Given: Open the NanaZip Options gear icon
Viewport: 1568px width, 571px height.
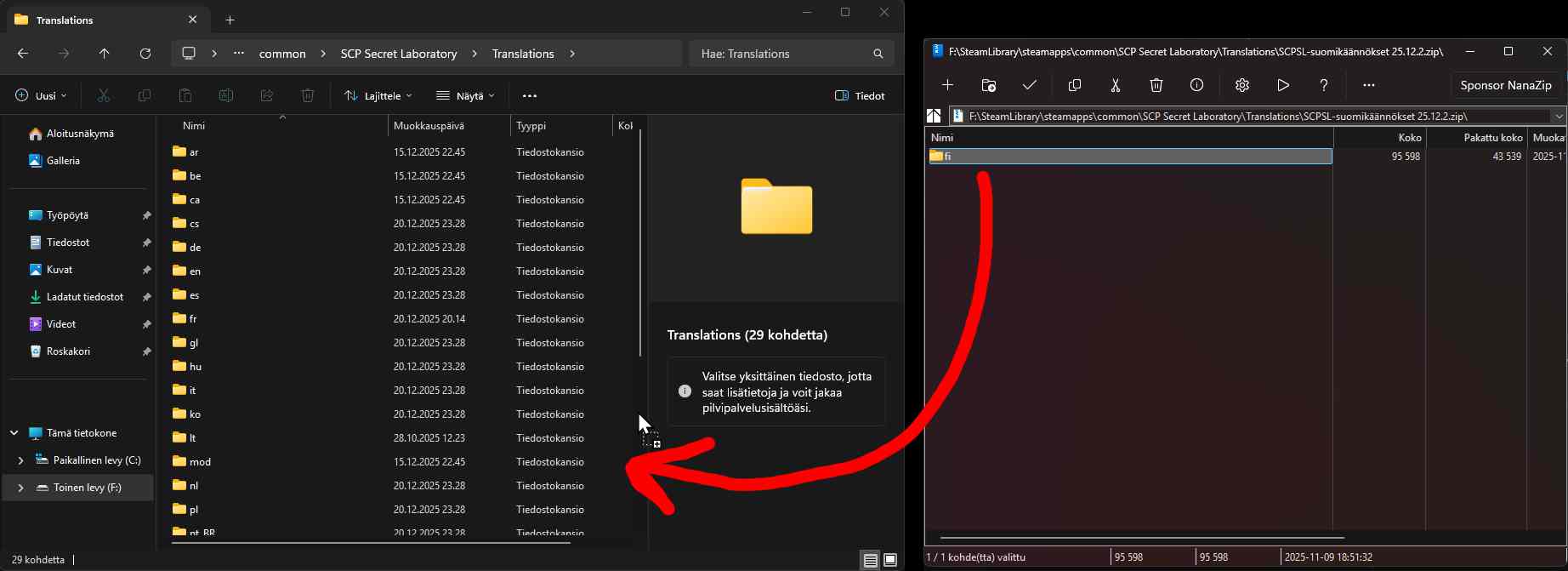Looking at the screenshot, I should (1241, 85).
